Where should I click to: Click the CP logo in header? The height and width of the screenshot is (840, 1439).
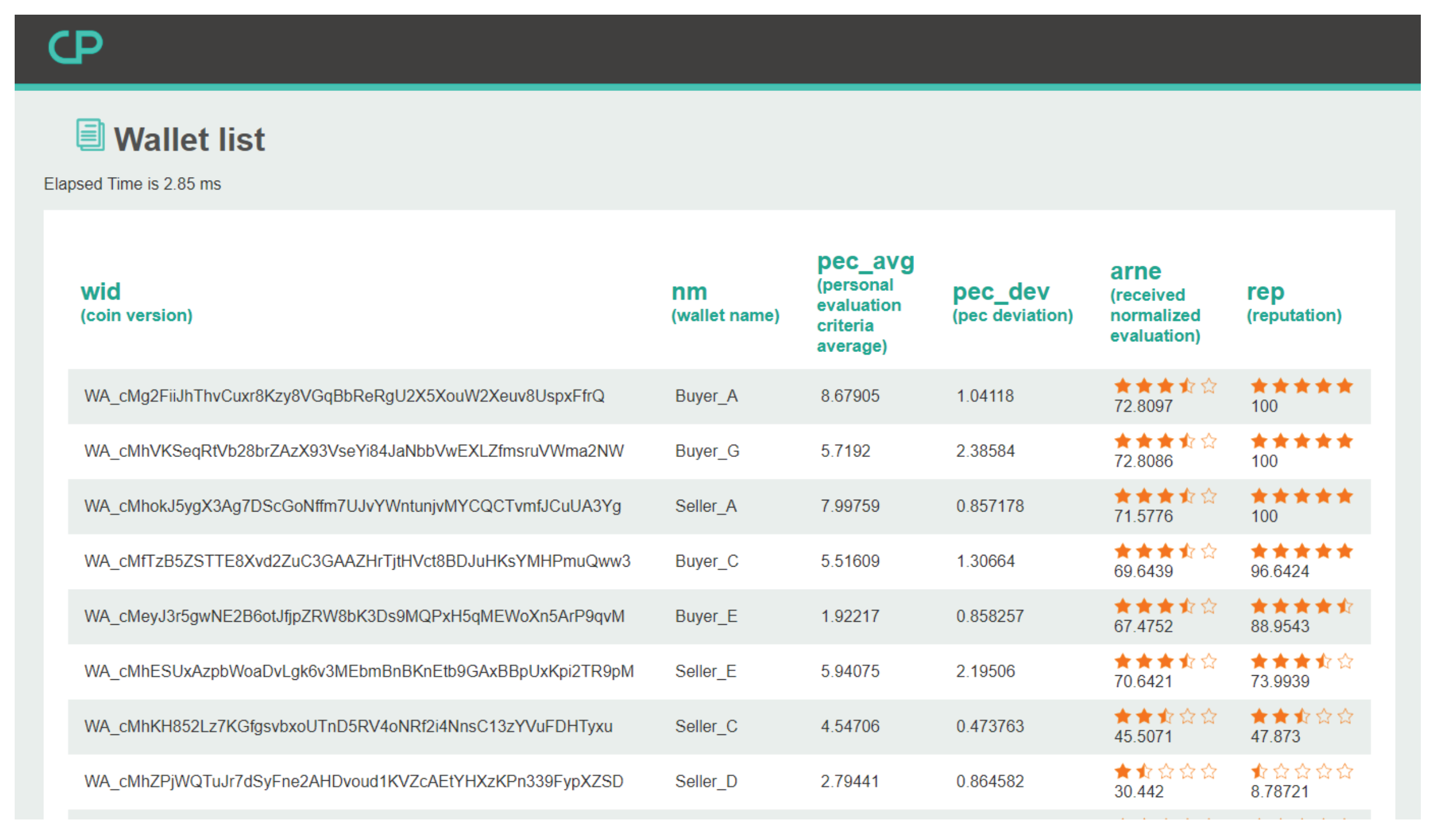[75, 46]
